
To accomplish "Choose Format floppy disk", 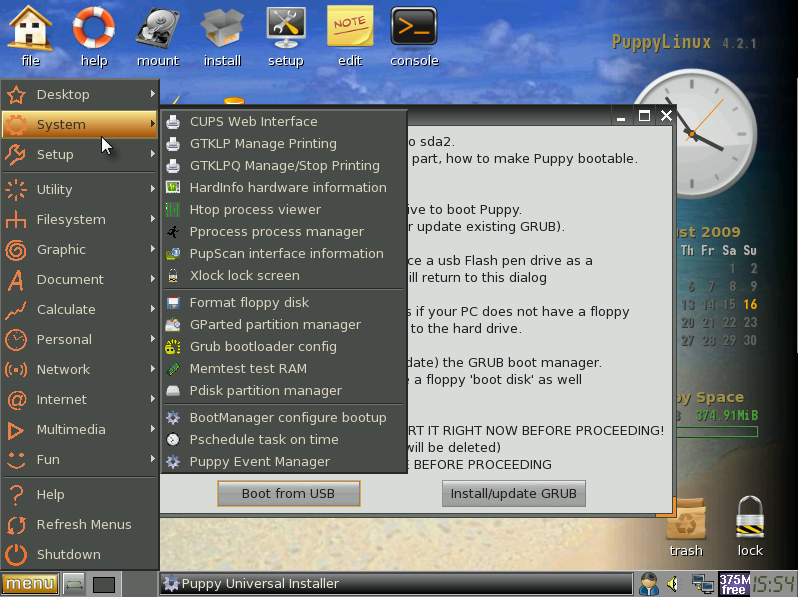I will tap(284, 302).
